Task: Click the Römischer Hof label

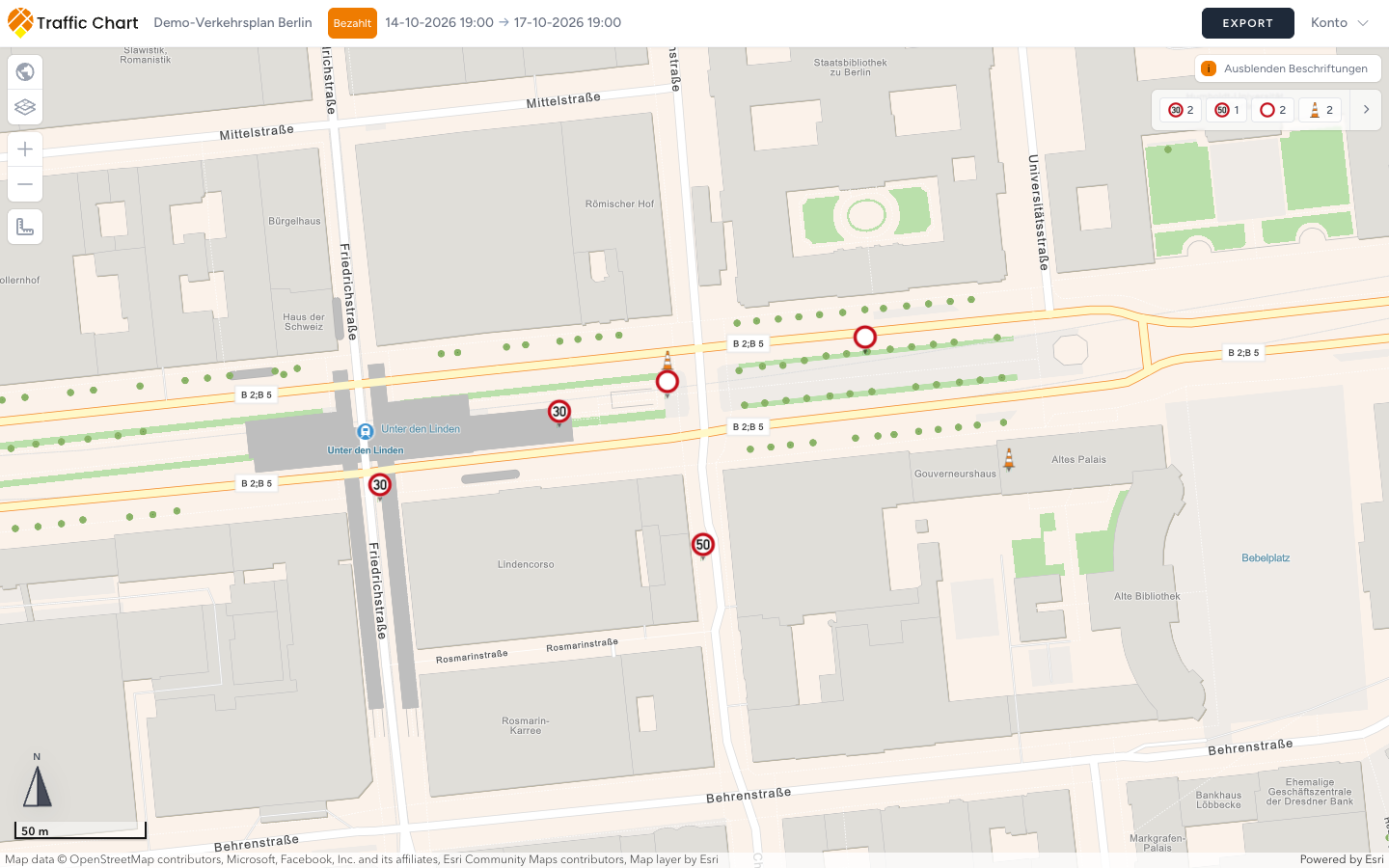Action: (619, 203)
